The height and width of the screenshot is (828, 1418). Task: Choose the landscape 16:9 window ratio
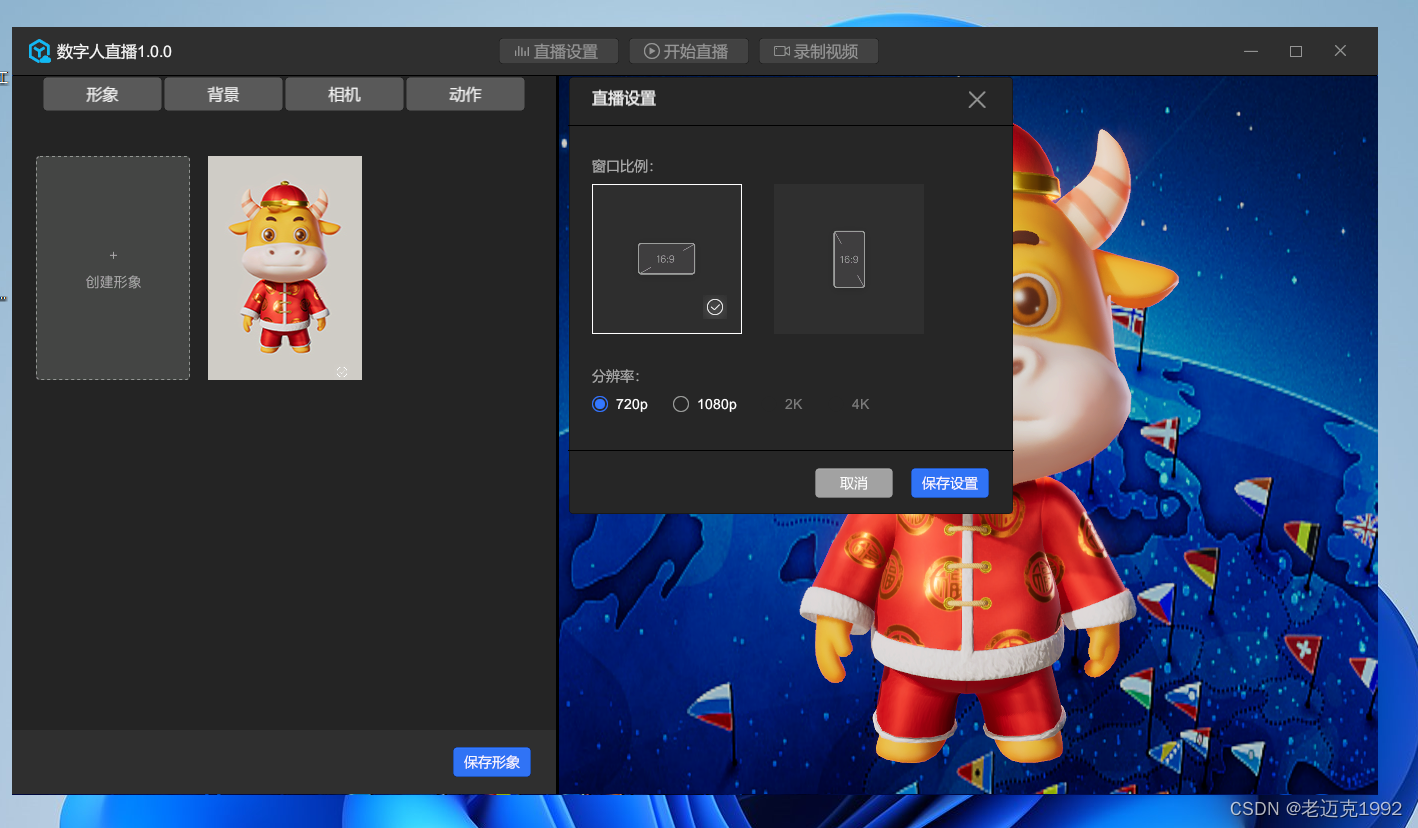tap(667, 259)
